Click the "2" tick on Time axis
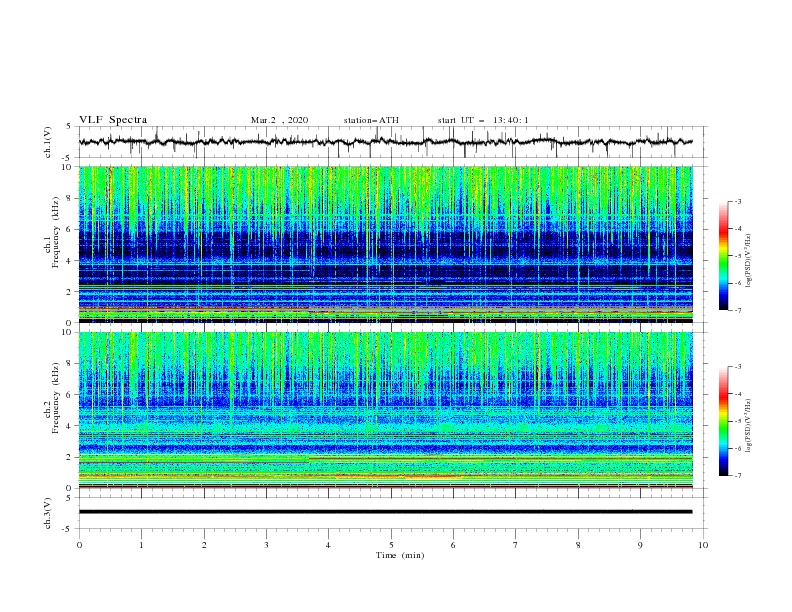 coord(204,545)
